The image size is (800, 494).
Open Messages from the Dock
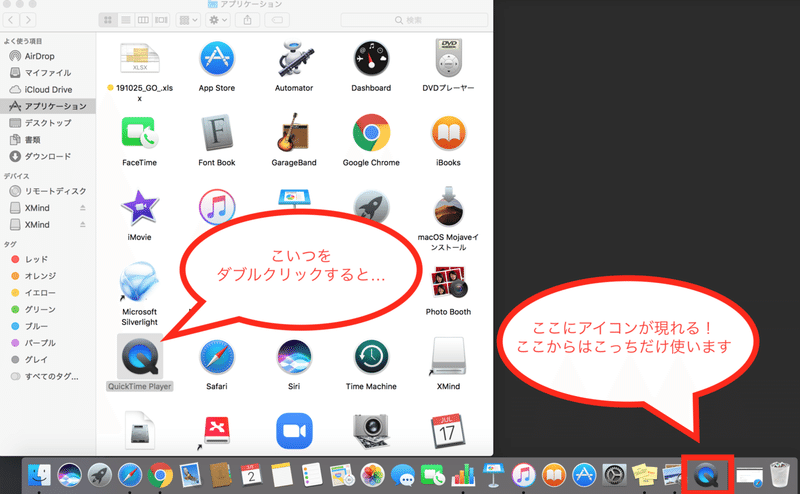(403, 475)
